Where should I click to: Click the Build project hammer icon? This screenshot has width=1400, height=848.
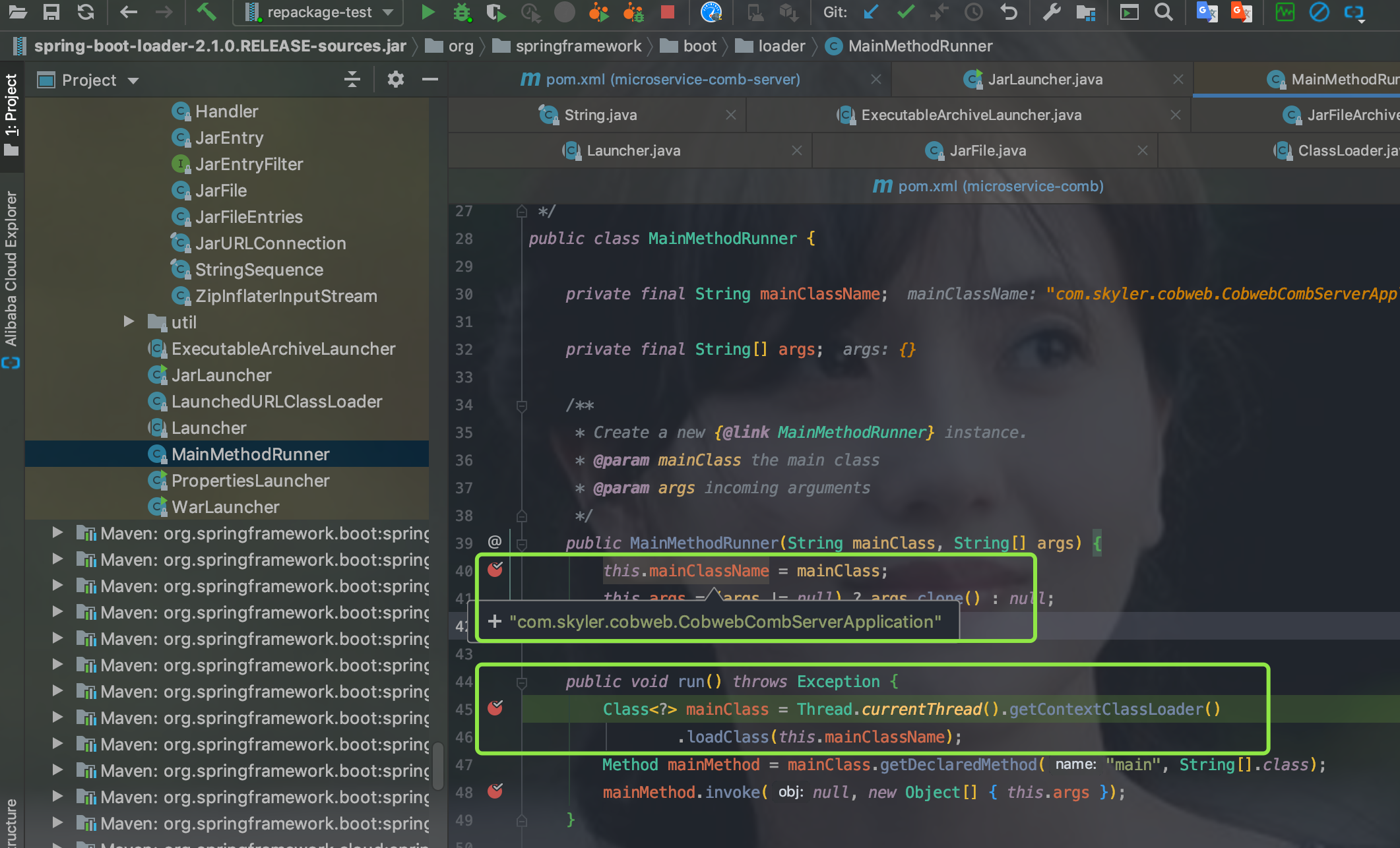207,12
